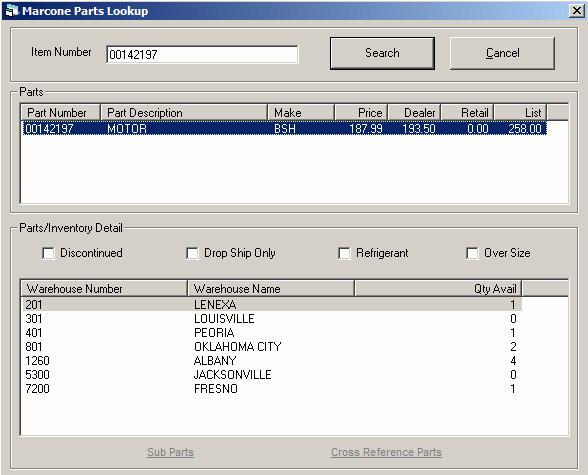Viewport: 588px width, 475px height.
Task: Select warehouse 801 row
Action: pos(272,346)
